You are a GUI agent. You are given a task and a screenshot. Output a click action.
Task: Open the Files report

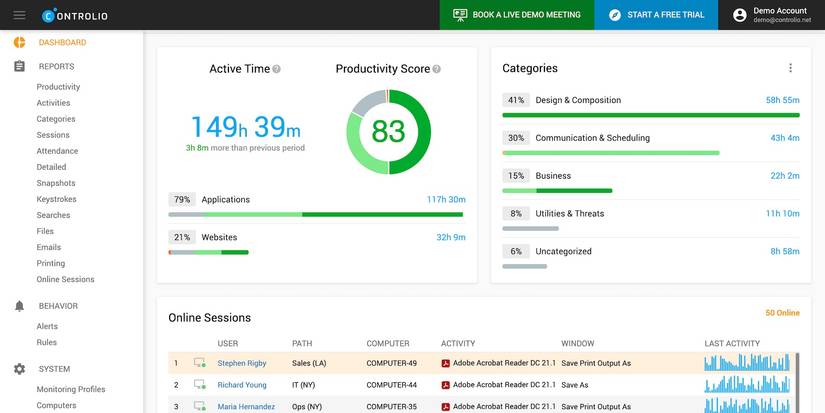pyautogui.click(x=45, y=231)
